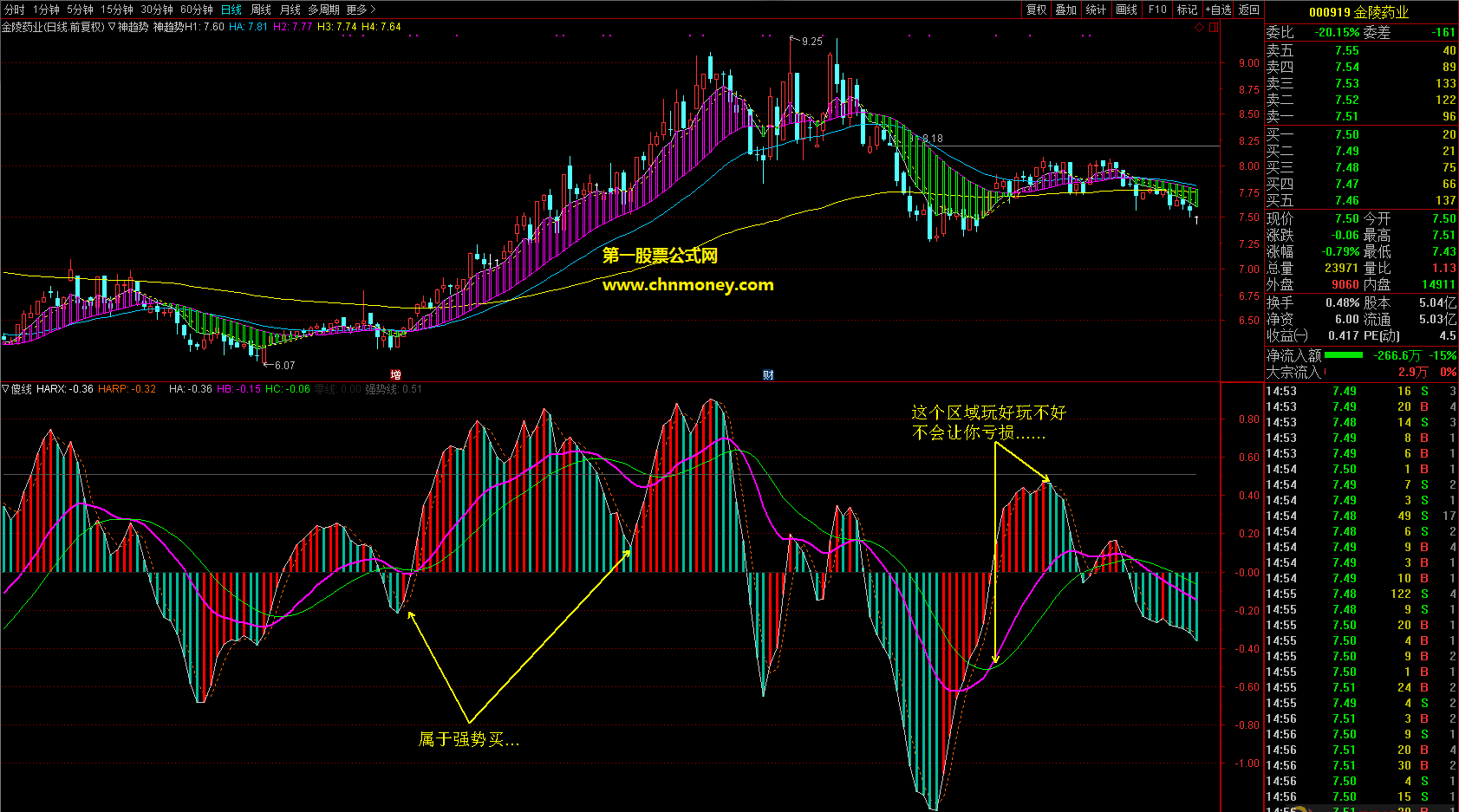The image size is (1459, 812).
Task: Select the 5分钟 period tab
Action: (80, 10)
